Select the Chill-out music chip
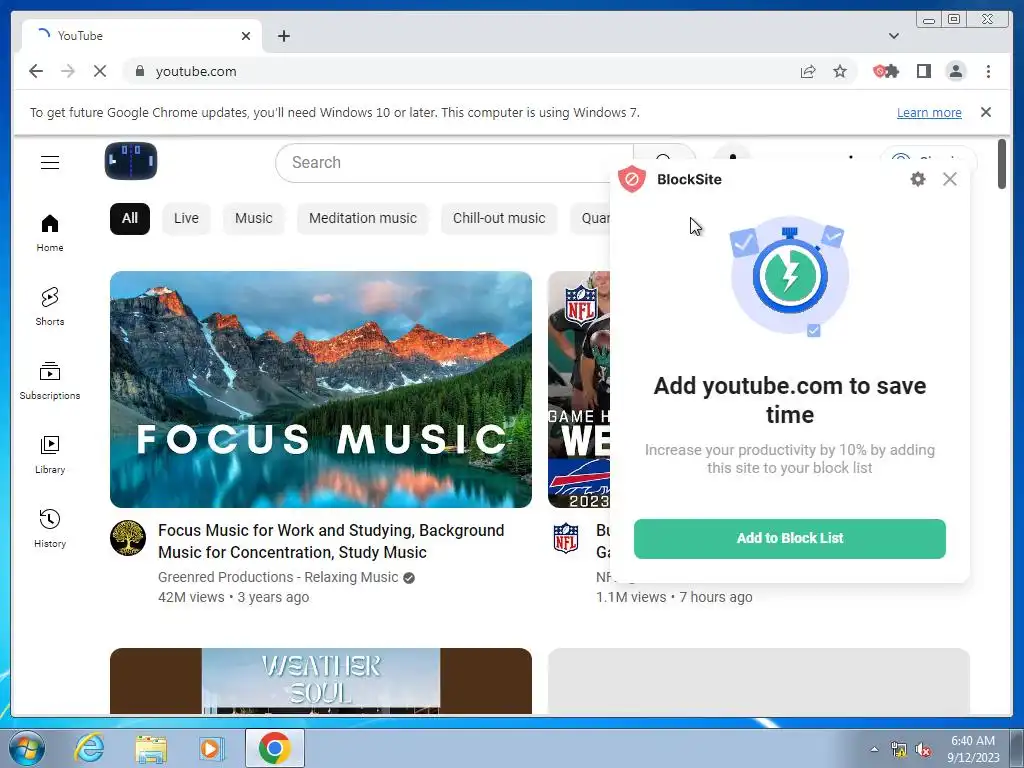The image size is (1024, 768). tap(499, 218)
